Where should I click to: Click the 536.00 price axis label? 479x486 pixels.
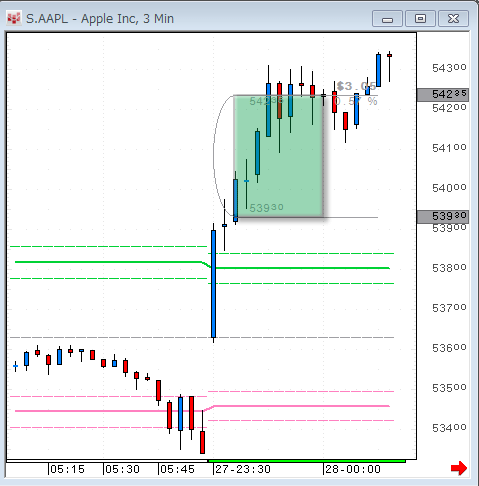pos(449,348)
